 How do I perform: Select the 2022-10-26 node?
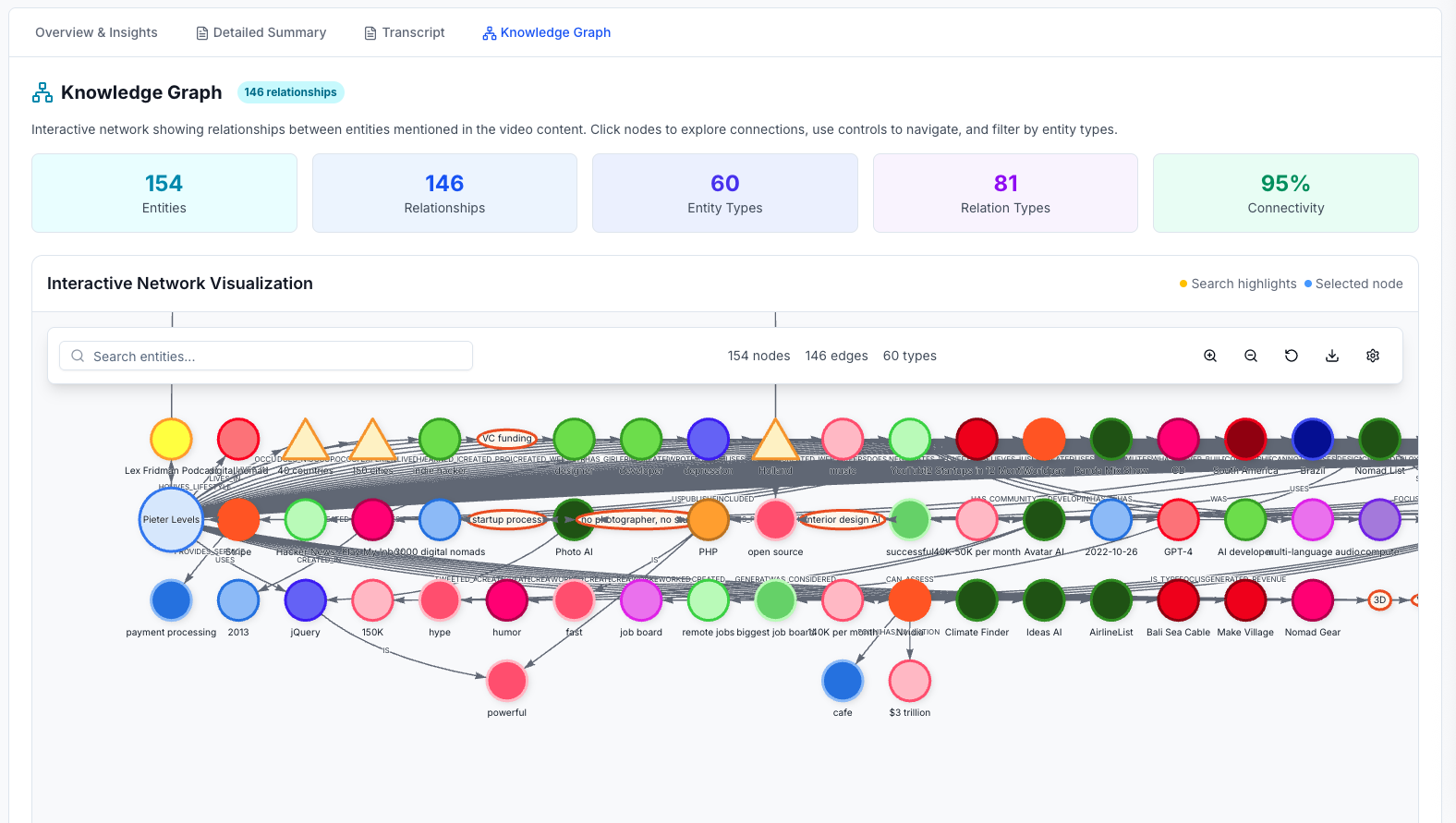point(1111,520)
